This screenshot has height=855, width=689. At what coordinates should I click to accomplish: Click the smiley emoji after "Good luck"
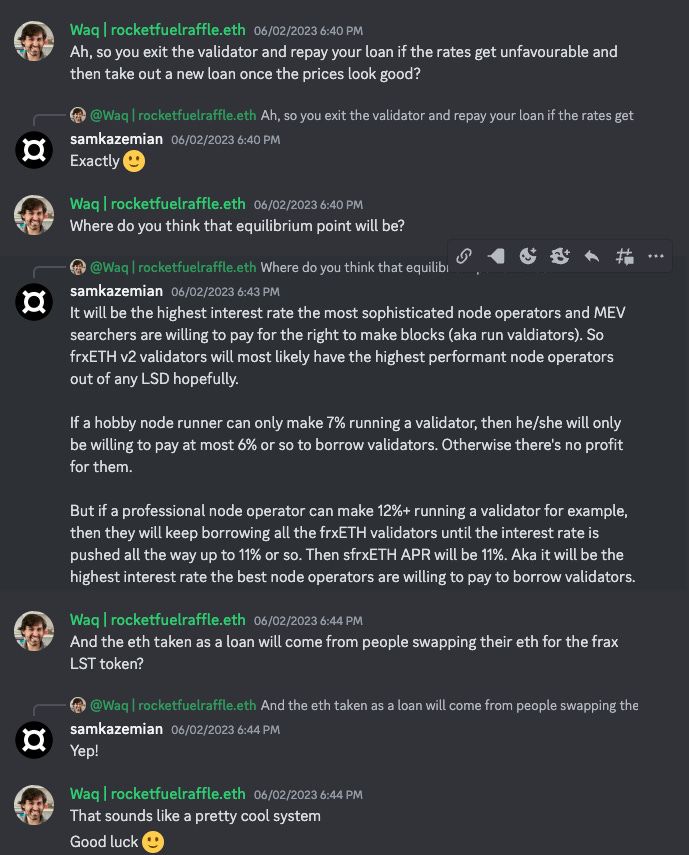[x=153, y=842]
